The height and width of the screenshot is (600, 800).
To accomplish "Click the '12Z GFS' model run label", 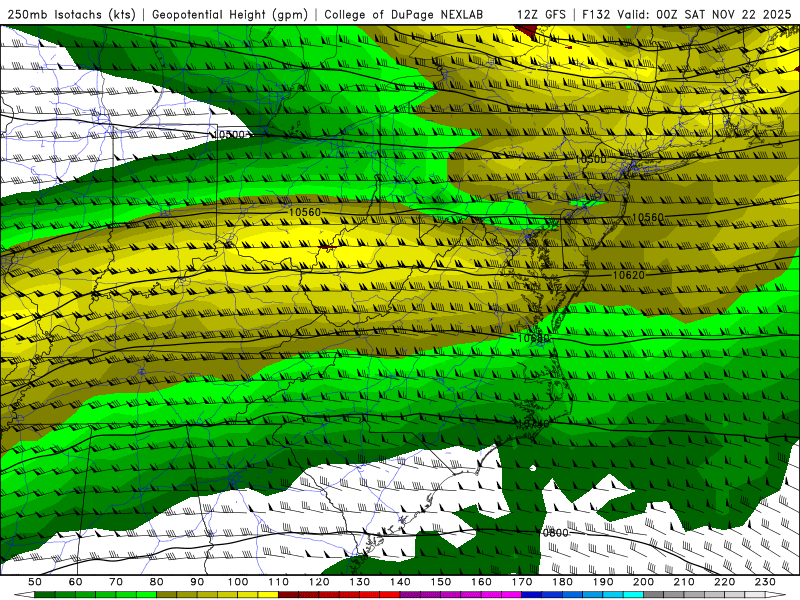I will click(x=541, y=15).
